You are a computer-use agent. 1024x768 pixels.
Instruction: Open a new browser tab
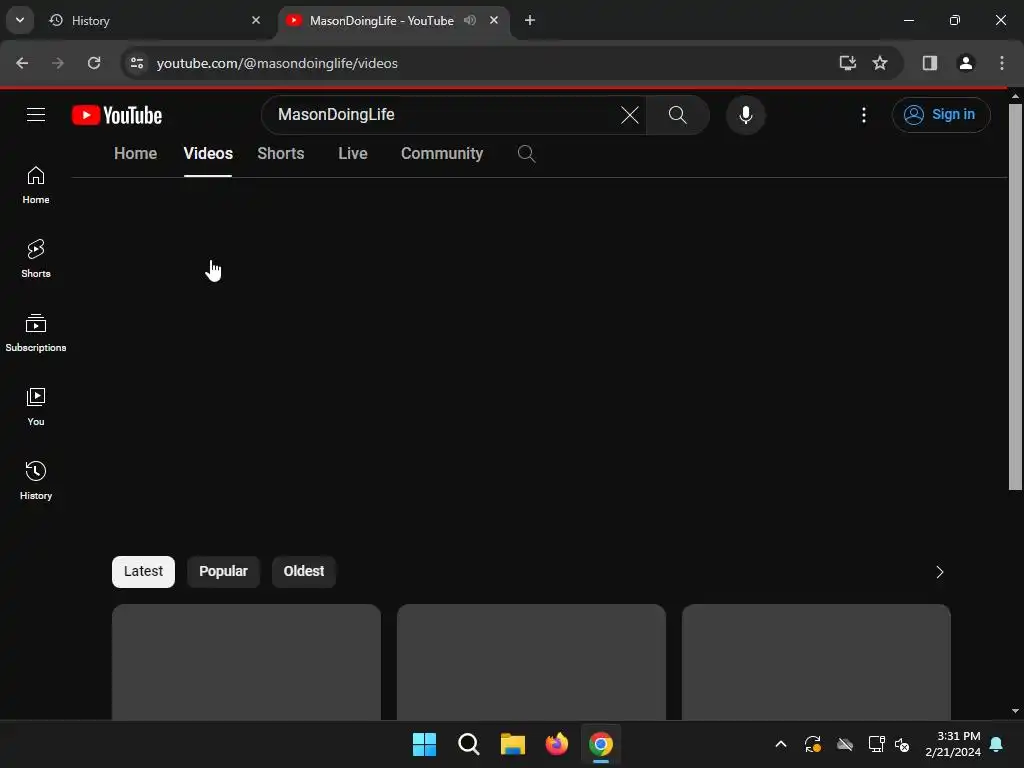pos(530,20)
